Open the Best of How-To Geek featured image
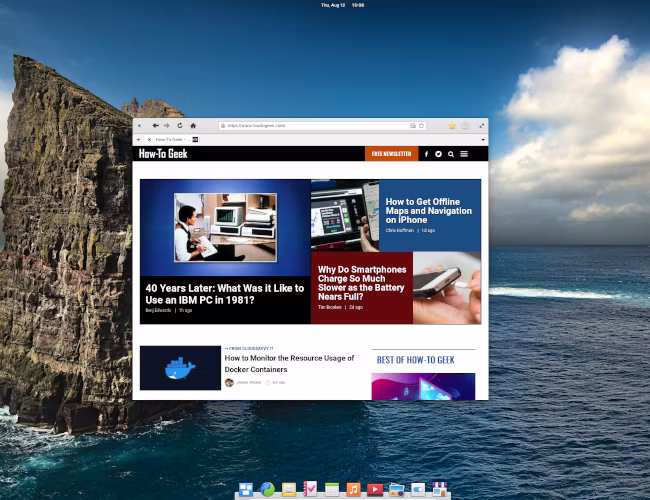This screenshot has width=650, height=500. pyautogui.click(x=423, y=386)
